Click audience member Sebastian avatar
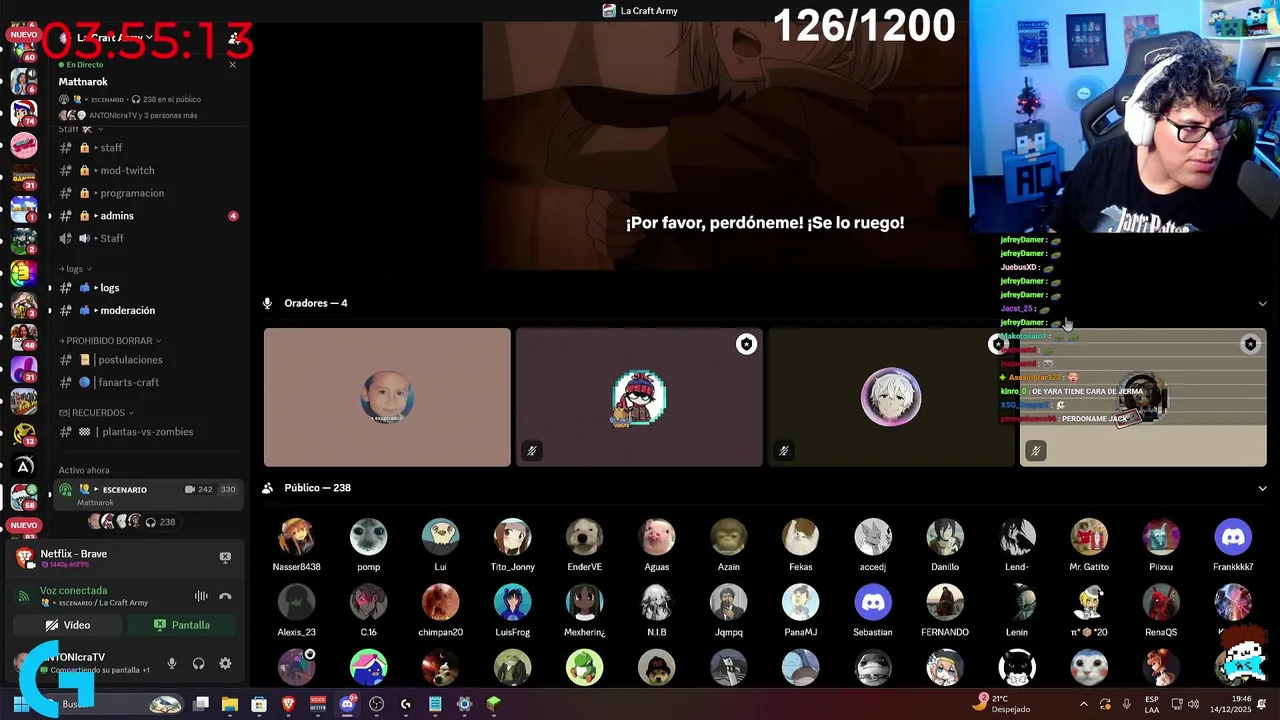 tap(873, 603)
